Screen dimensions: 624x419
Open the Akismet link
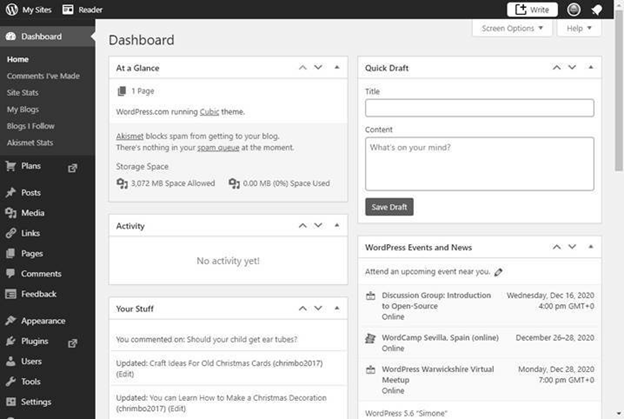pyautogui.click(x=130, y=136)
